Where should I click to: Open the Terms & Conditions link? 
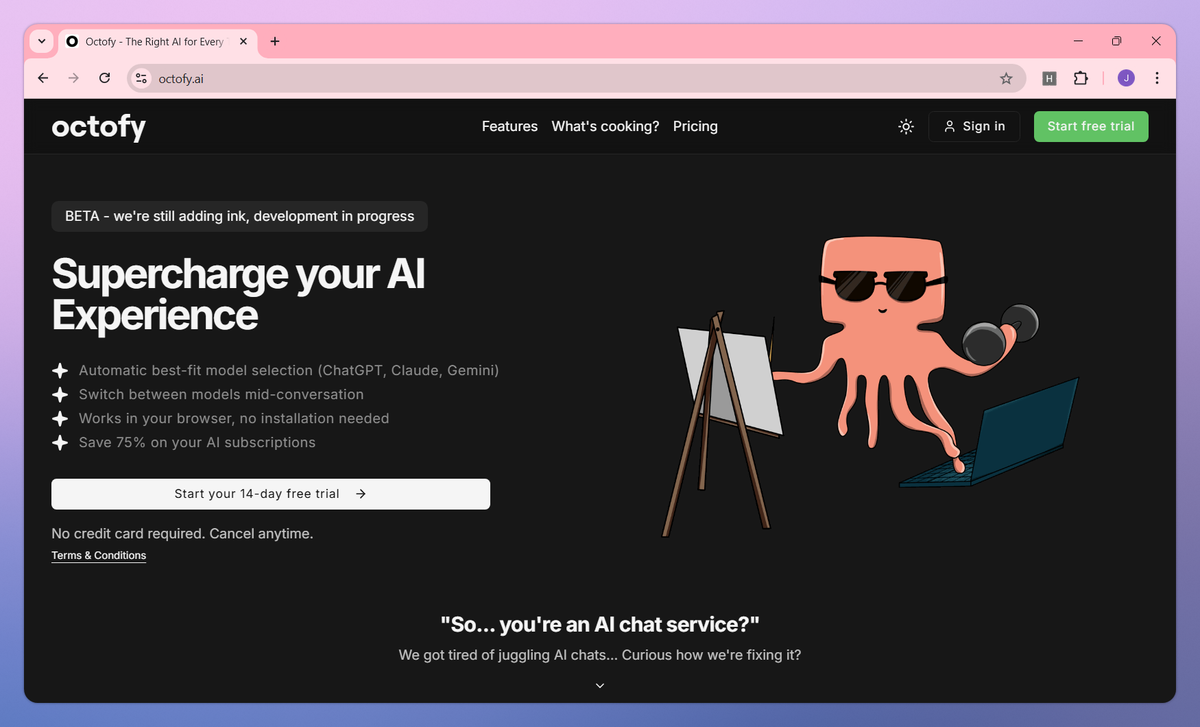(x=99, y=556)
